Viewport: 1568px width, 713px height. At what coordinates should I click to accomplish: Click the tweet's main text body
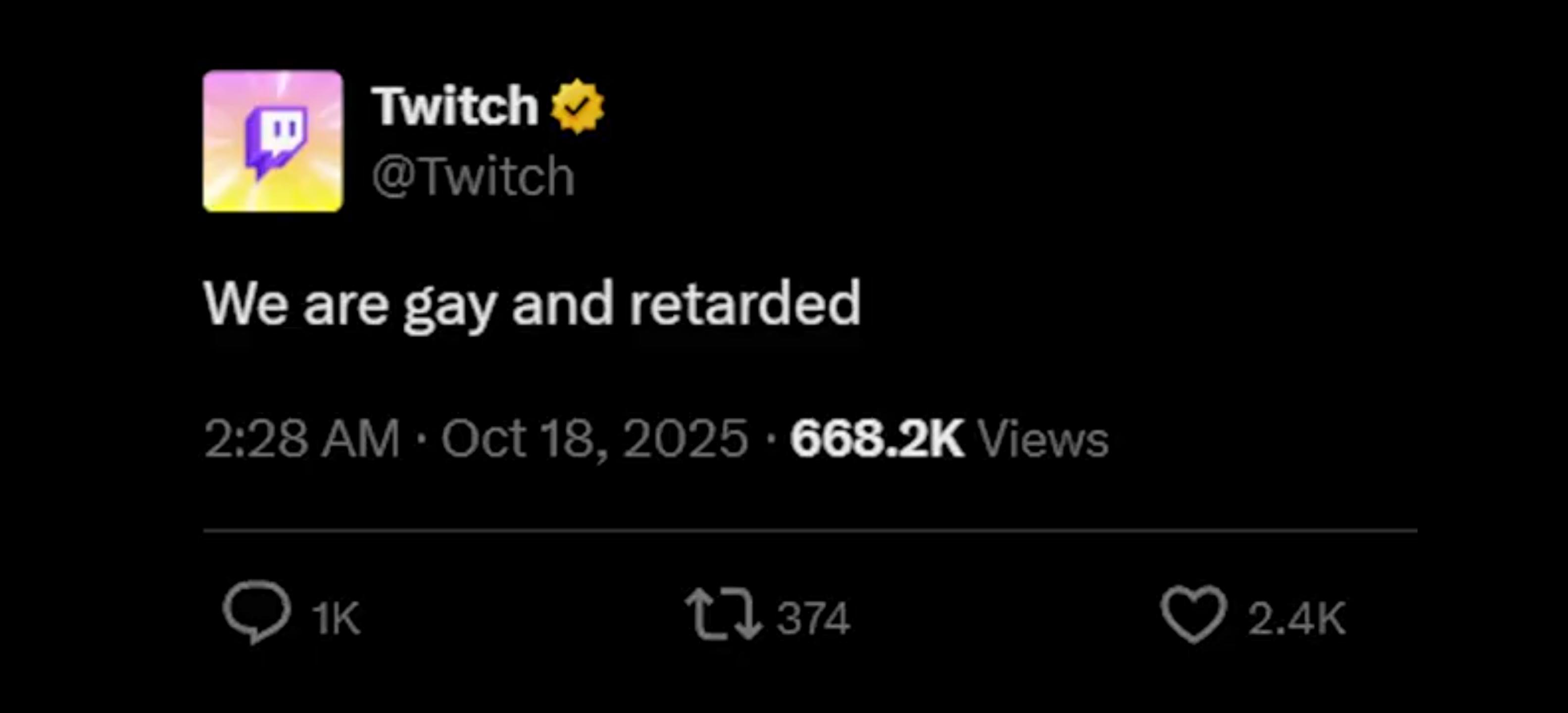pyautogui.click(x=532, y=306)
